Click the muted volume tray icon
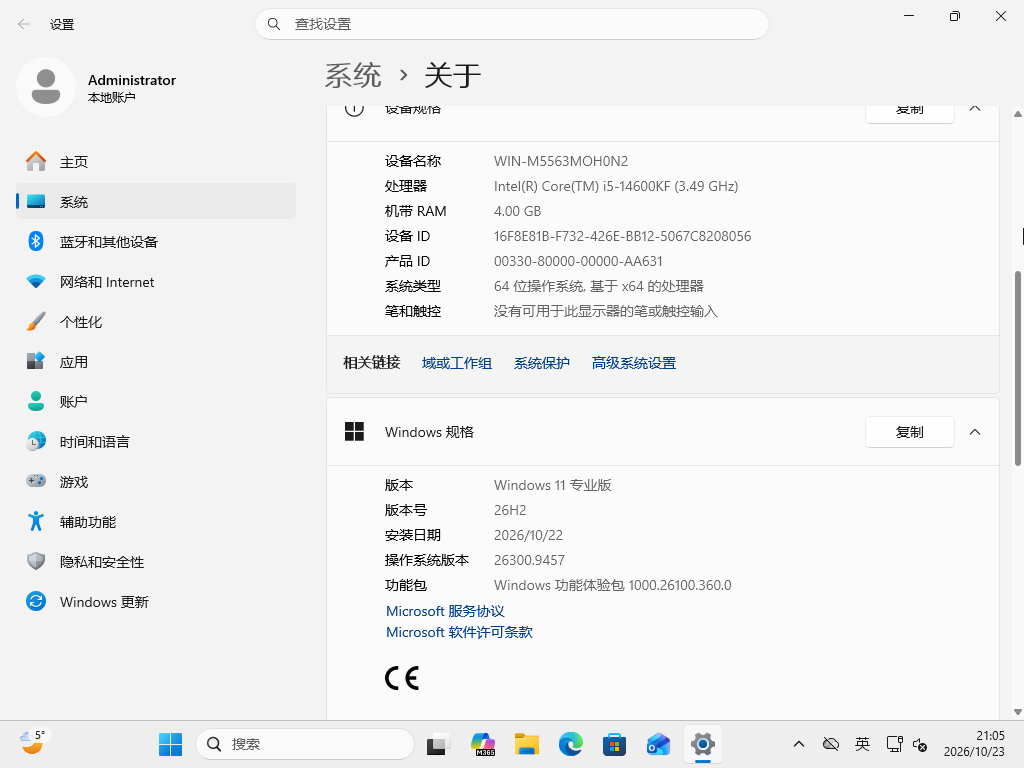The height and width of the screenshot is (768, 1024). click(920, 744)
